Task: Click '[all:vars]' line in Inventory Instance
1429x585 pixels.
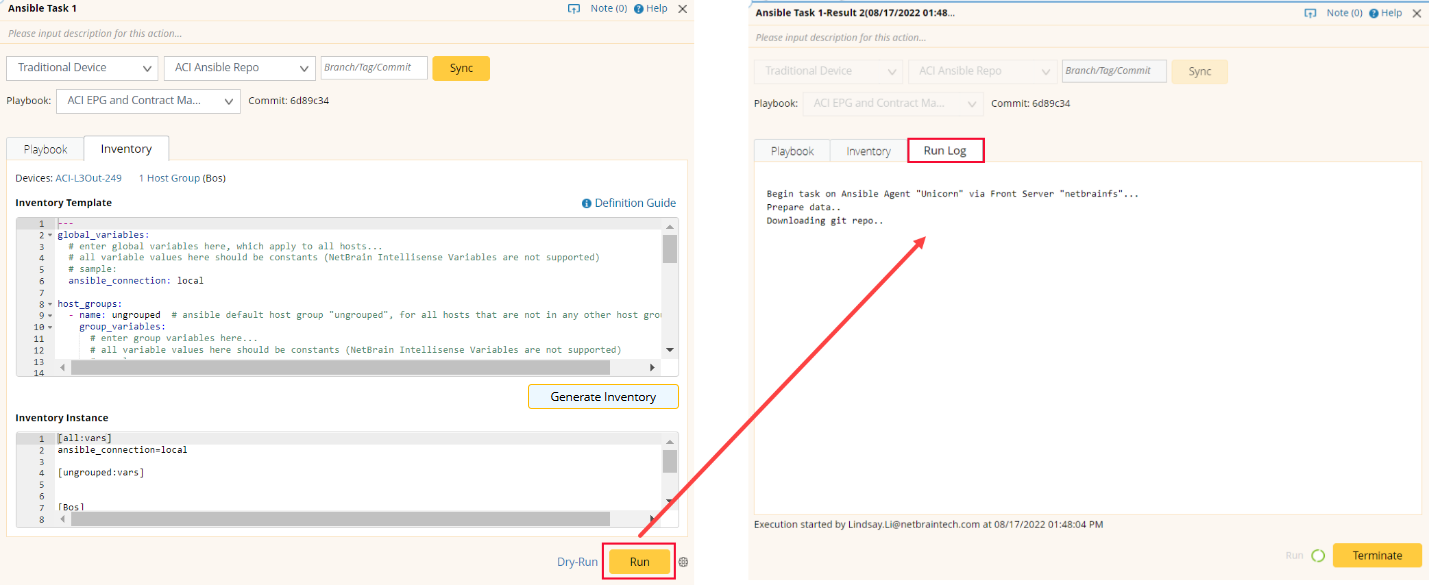Action: click(x=85, y=438)
